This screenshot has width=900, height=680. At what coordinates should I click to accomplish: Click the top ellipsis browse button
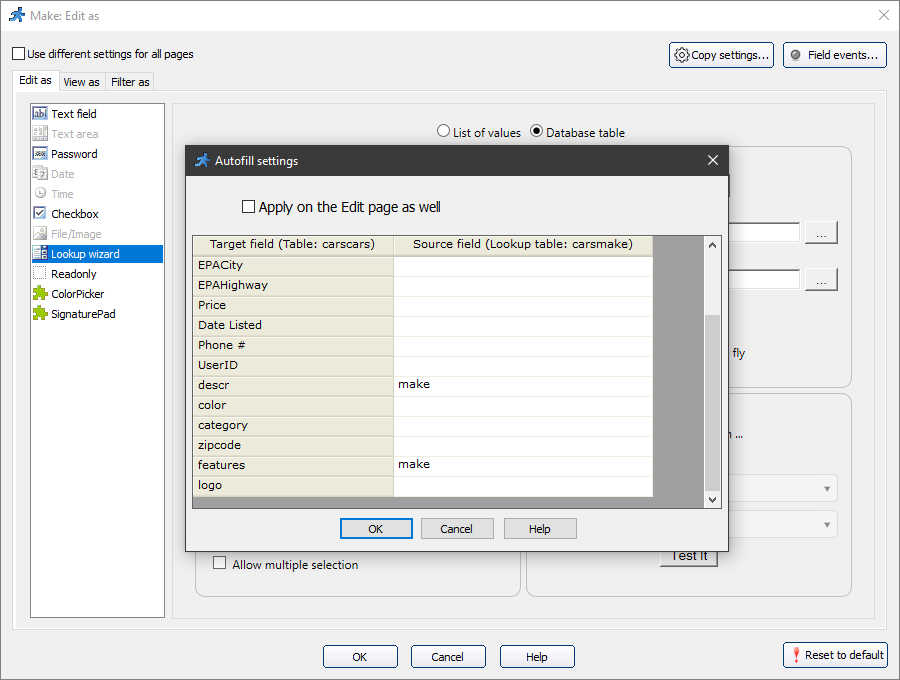[821, 232]
